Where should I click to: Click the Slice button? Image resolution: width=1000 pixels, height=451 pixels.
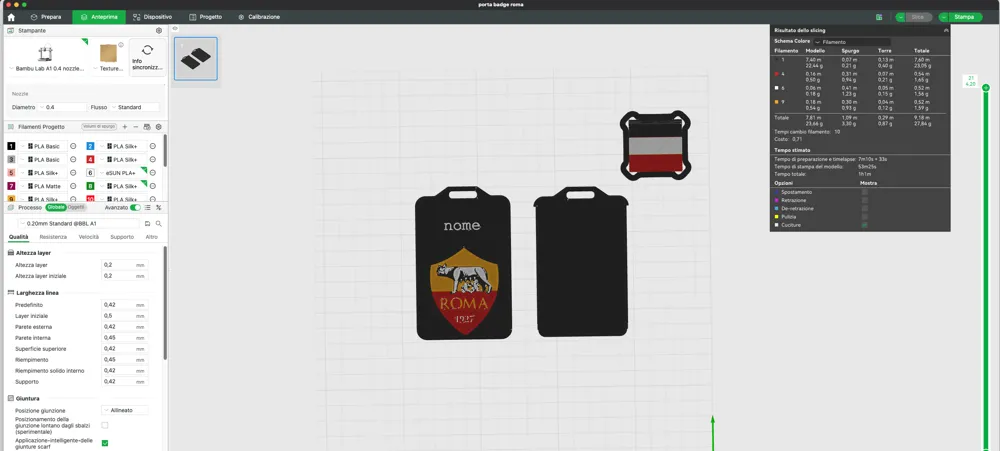[918, 17]
